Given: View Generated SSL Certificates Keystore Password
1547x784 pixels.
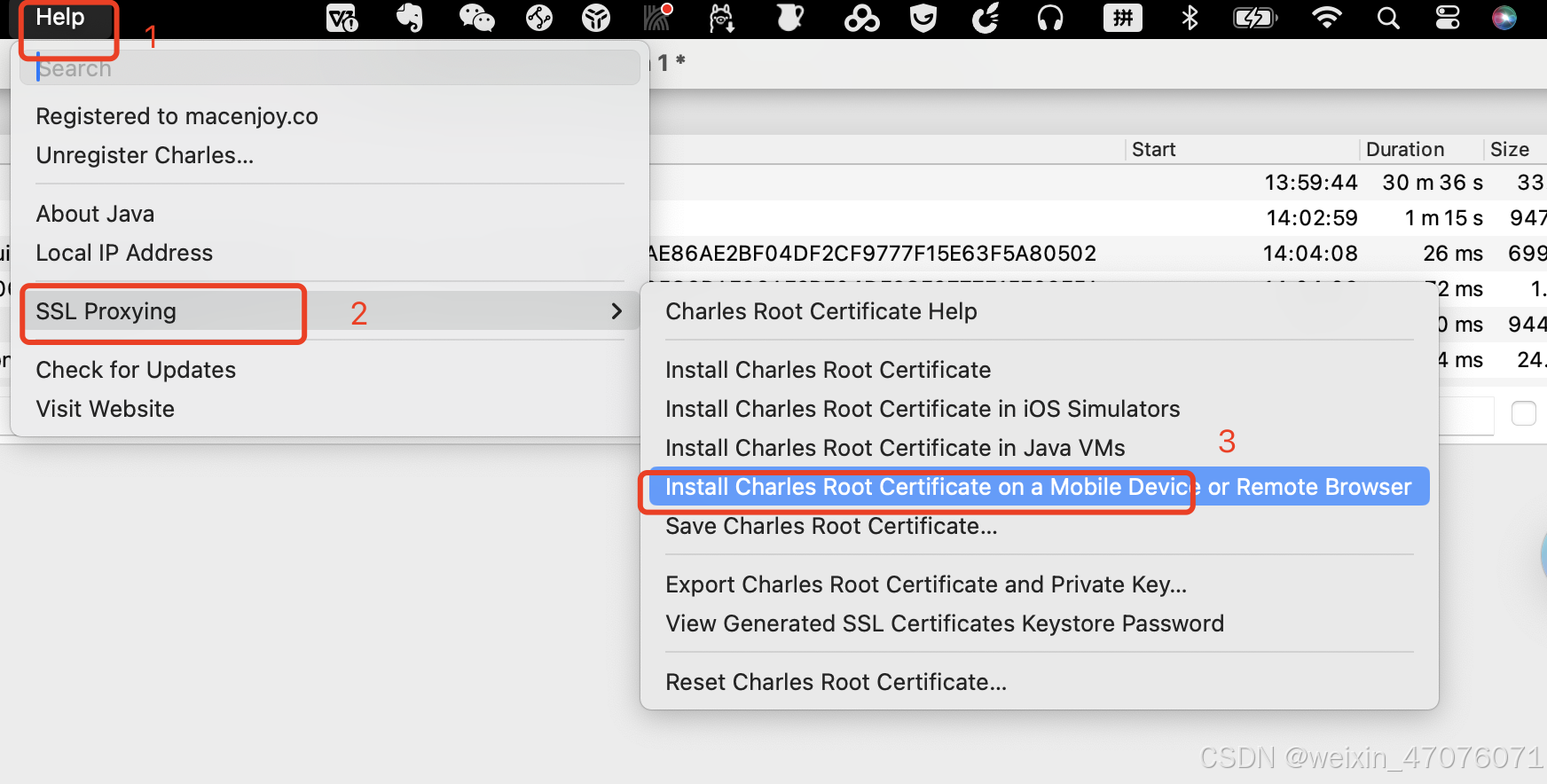Looking at the screenshot, I should [1040, 623].
